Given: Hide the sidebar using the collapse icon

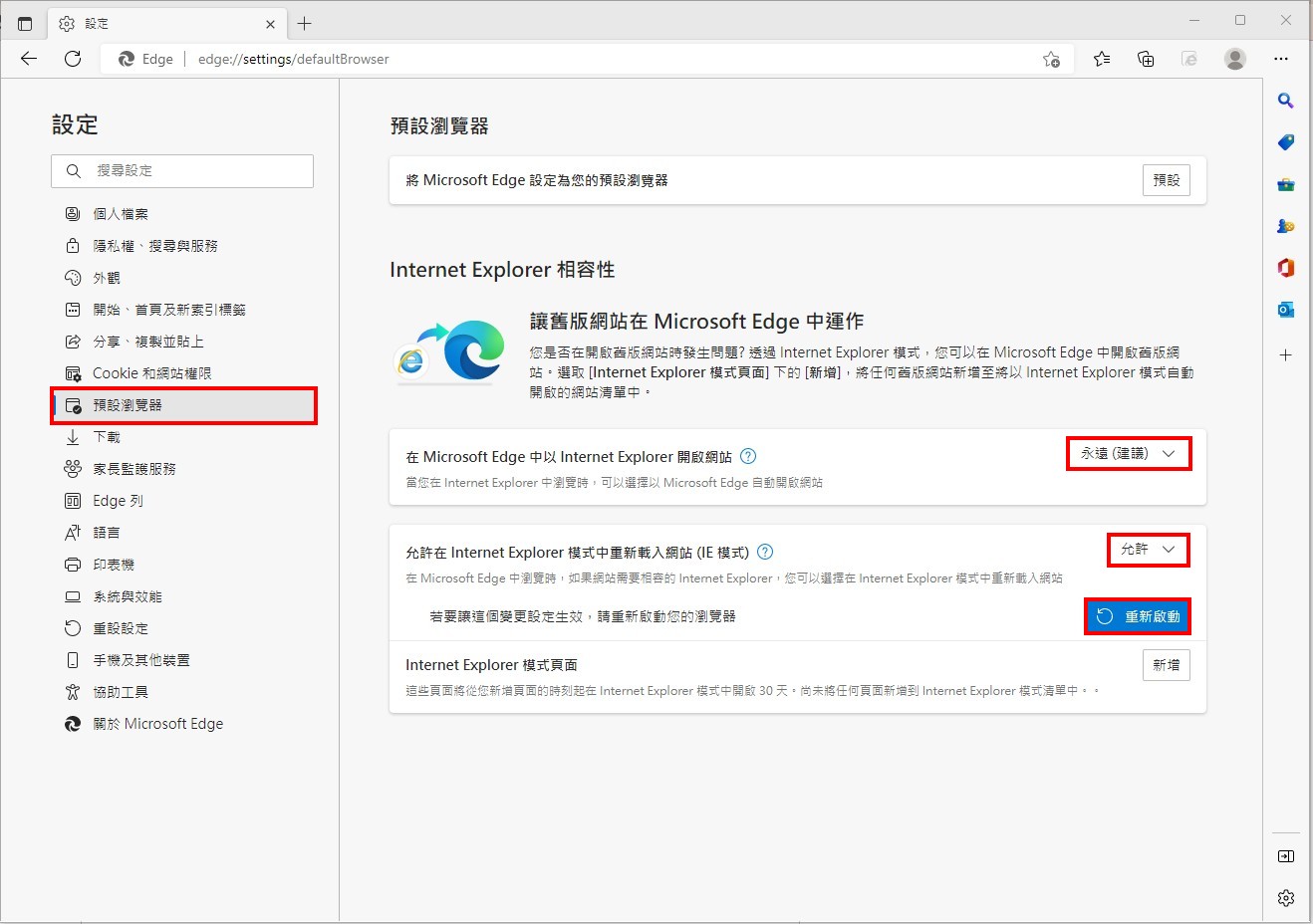Looking at the screenshot, I should click(1286, 856).
